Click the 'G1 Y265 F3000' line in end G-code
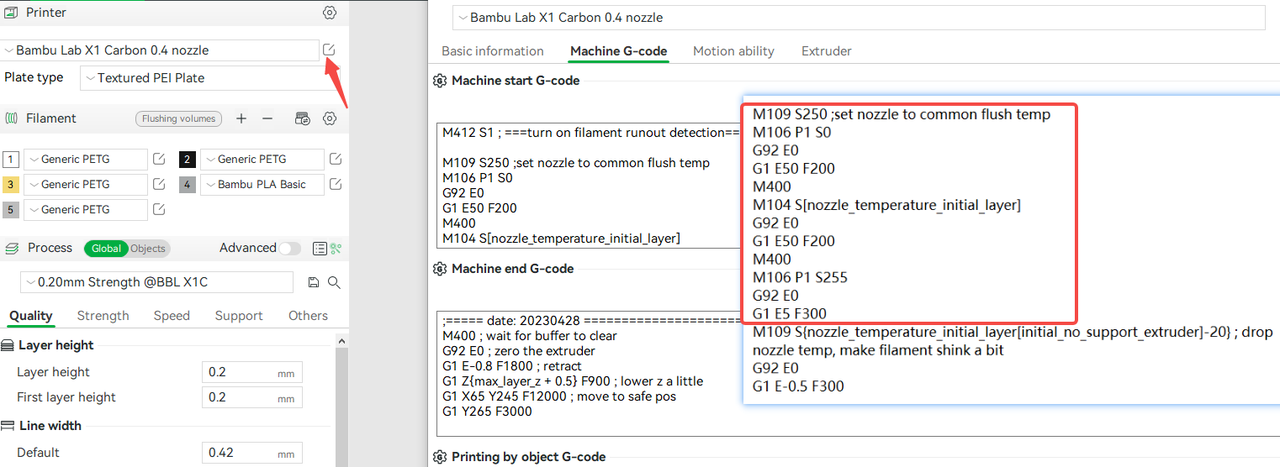This screenshot has width=1280, height=467. pos(486,411)
